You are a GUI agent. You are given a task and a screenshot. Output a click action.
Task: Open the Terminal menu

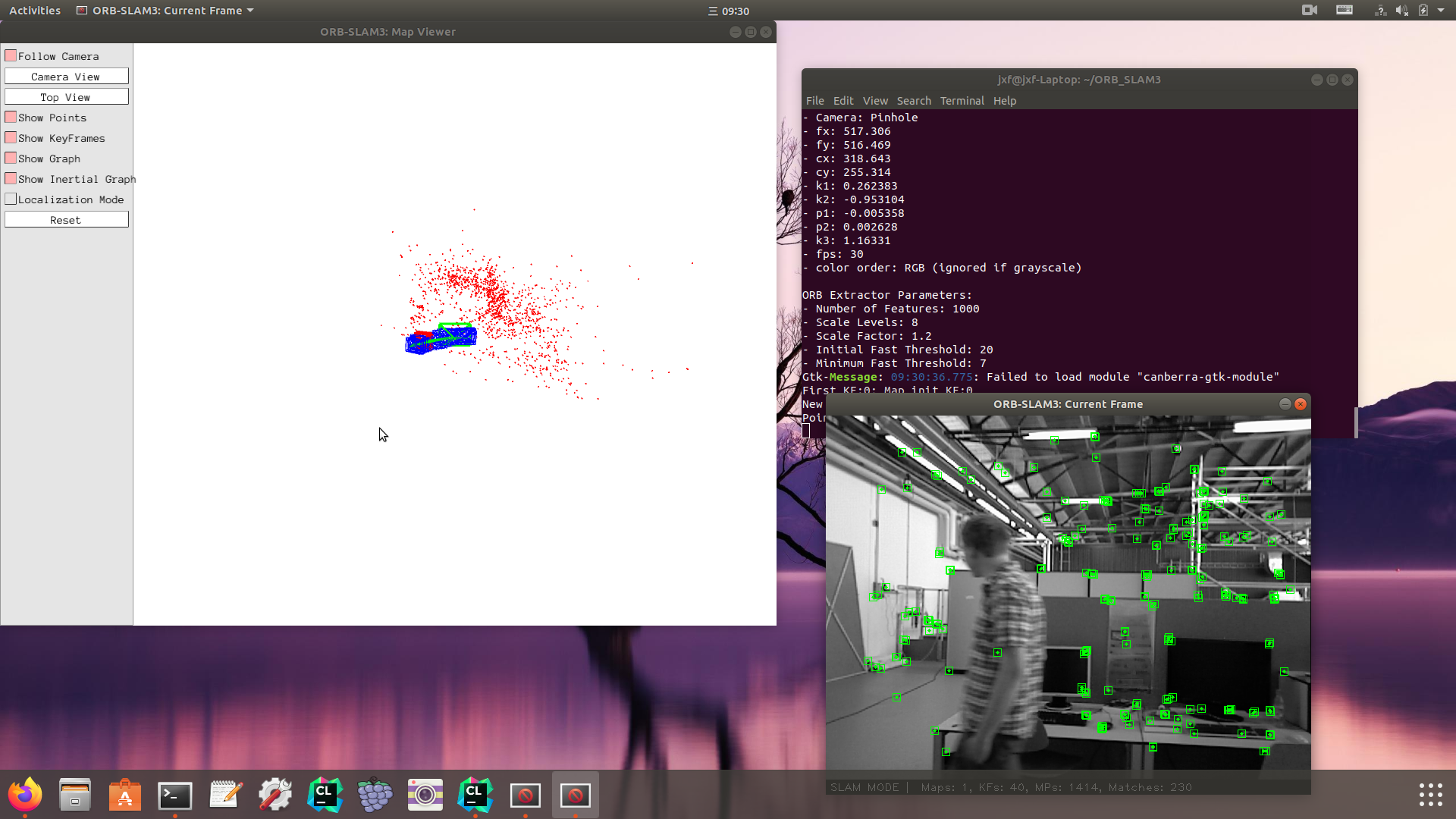pyautogui.click(x=961, y=100)
